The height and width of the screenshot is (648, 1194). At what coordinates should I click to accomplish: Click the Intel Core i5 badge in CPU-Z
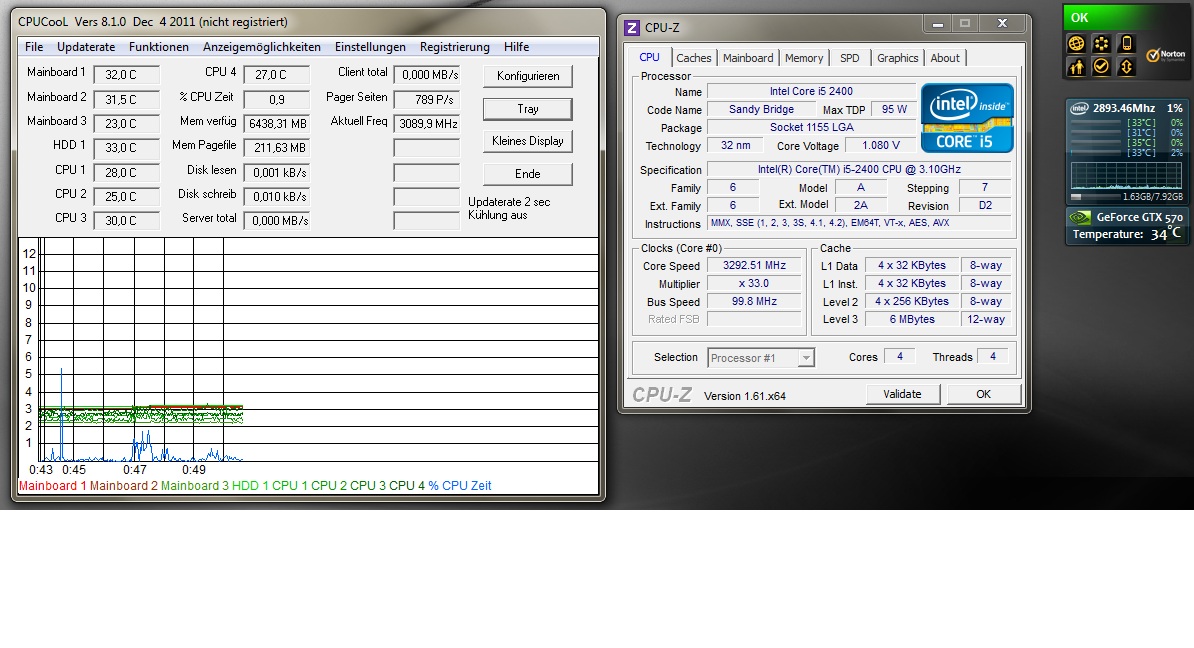click(x=967, y=118)
